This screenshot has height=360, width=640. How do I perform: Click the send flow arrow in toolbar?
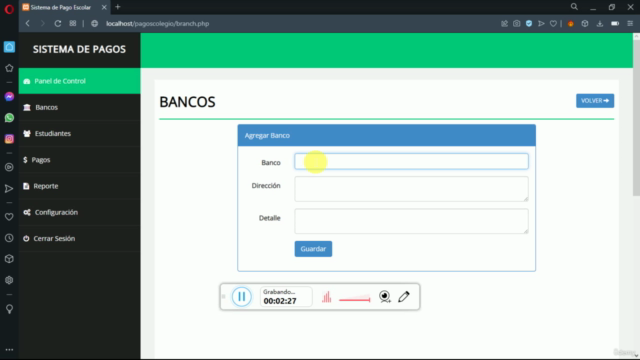point(541,24)
